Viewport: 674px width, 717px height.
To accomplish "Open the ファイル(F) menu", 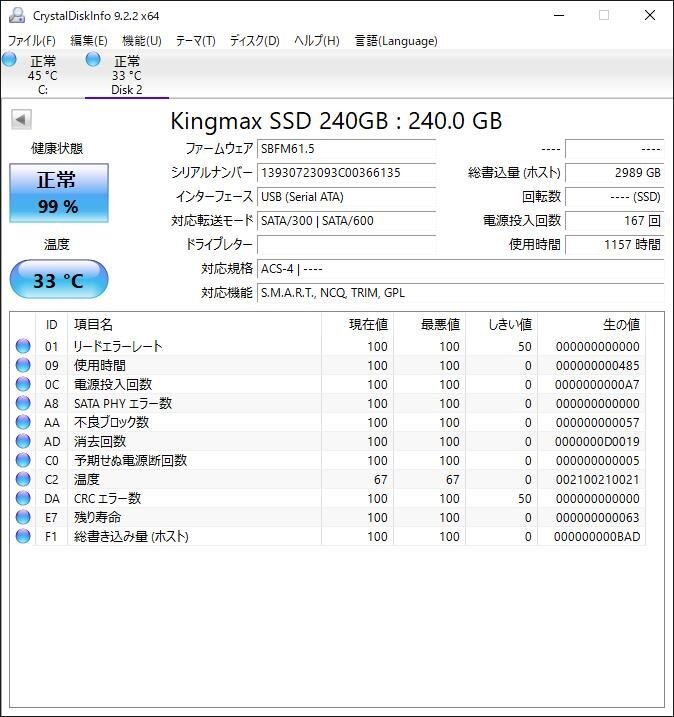I will [32, 41].
